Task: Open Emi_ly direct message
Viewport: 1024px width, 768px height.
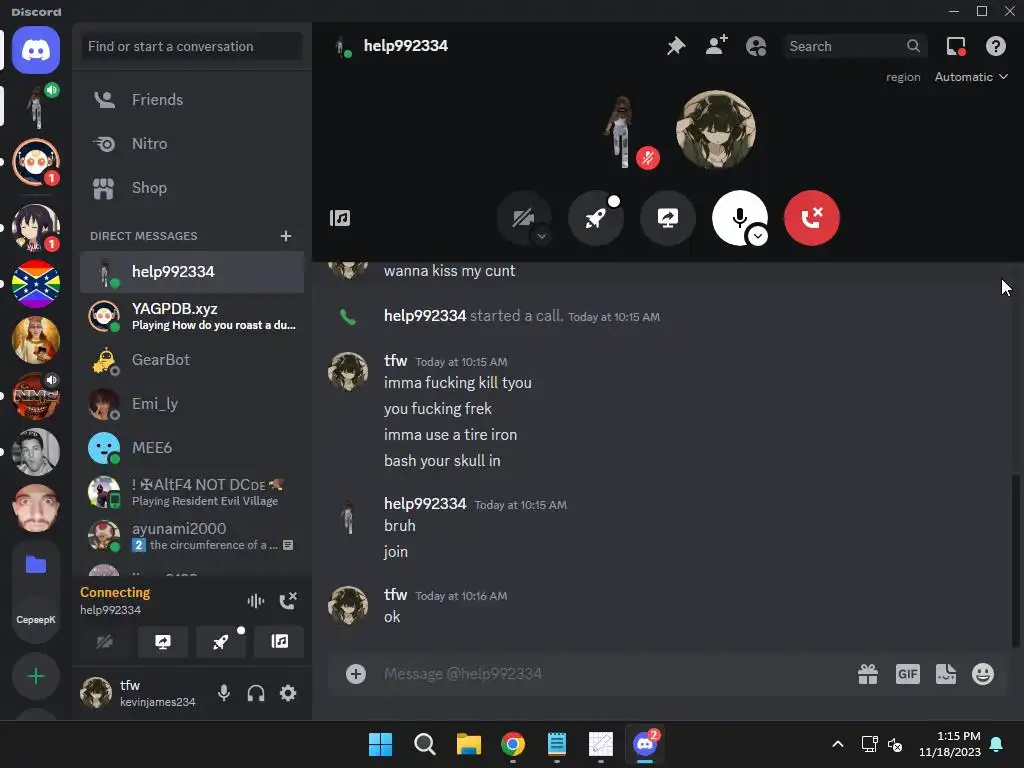Action: (192, 404)
